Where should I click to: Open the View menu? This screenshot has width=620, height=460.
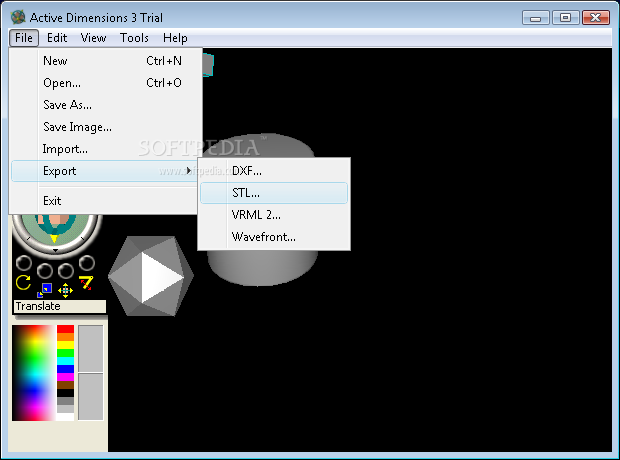click(x=93, y=38)
